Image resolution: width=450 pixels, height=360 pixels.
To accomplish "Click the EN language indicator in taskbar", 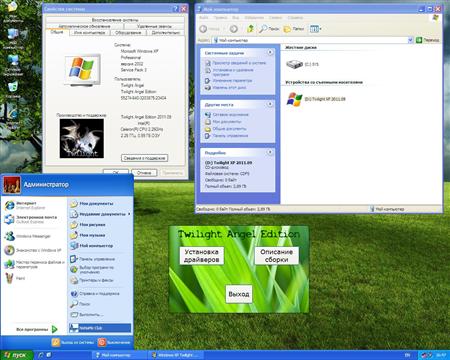I will click(x=407, y=355).
